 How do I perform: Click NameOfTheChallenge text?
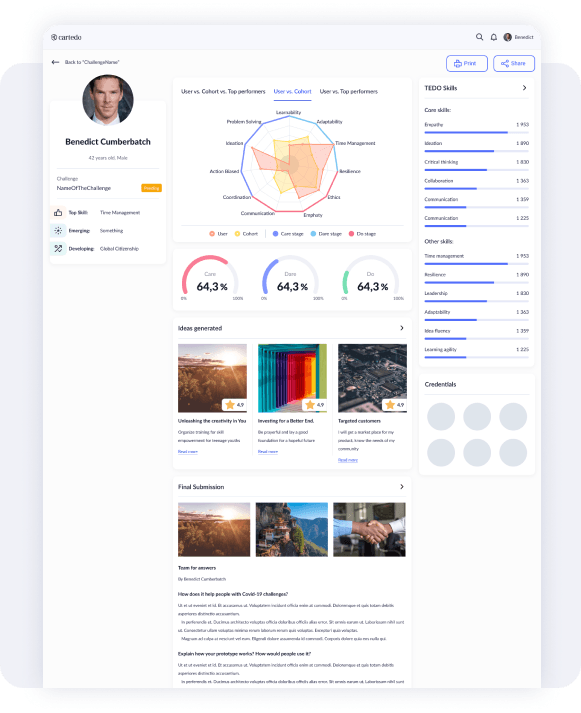[84, 188]
